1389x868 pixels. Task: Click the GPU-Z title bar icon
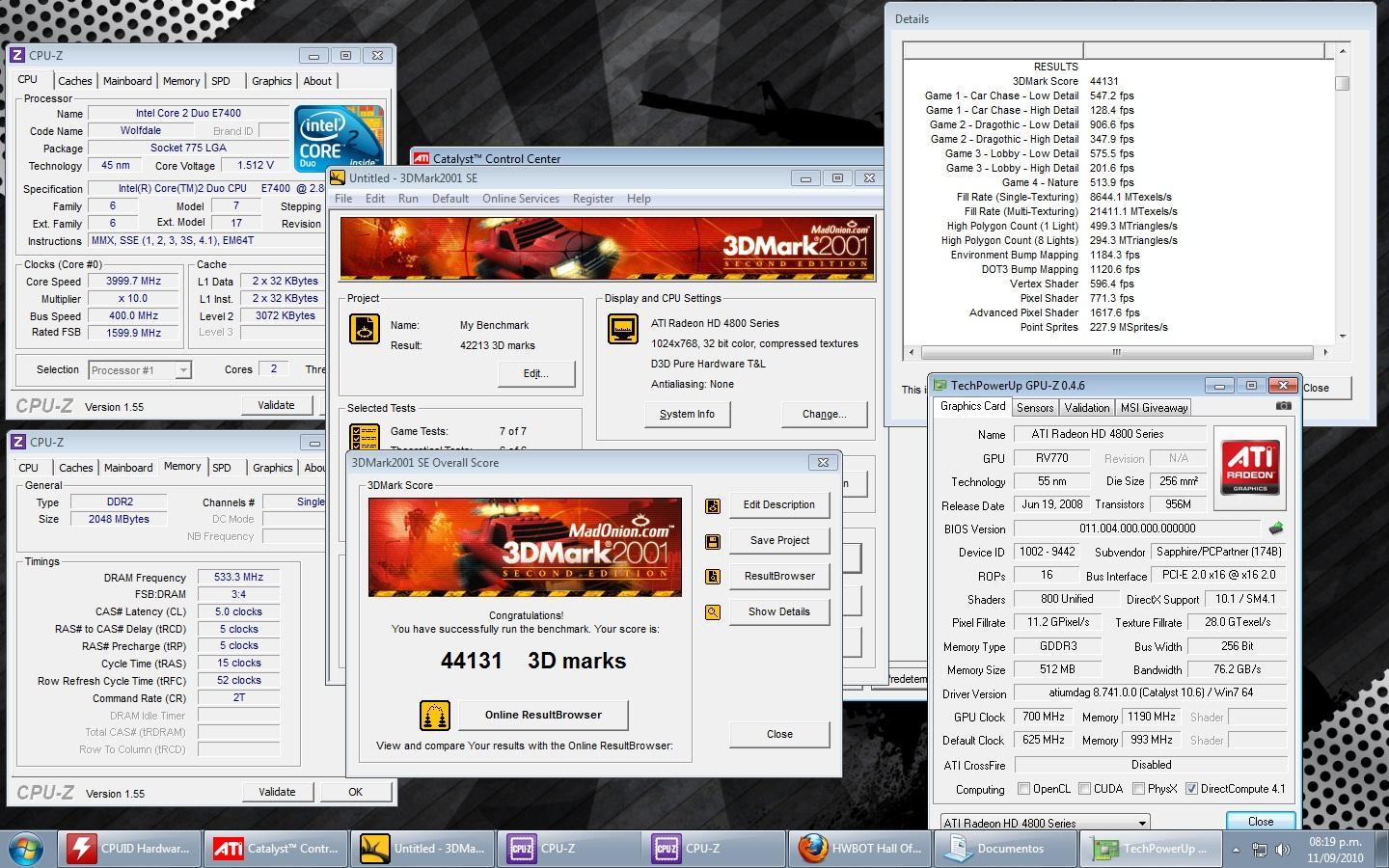pyautogui.click(x=941, y=386)
